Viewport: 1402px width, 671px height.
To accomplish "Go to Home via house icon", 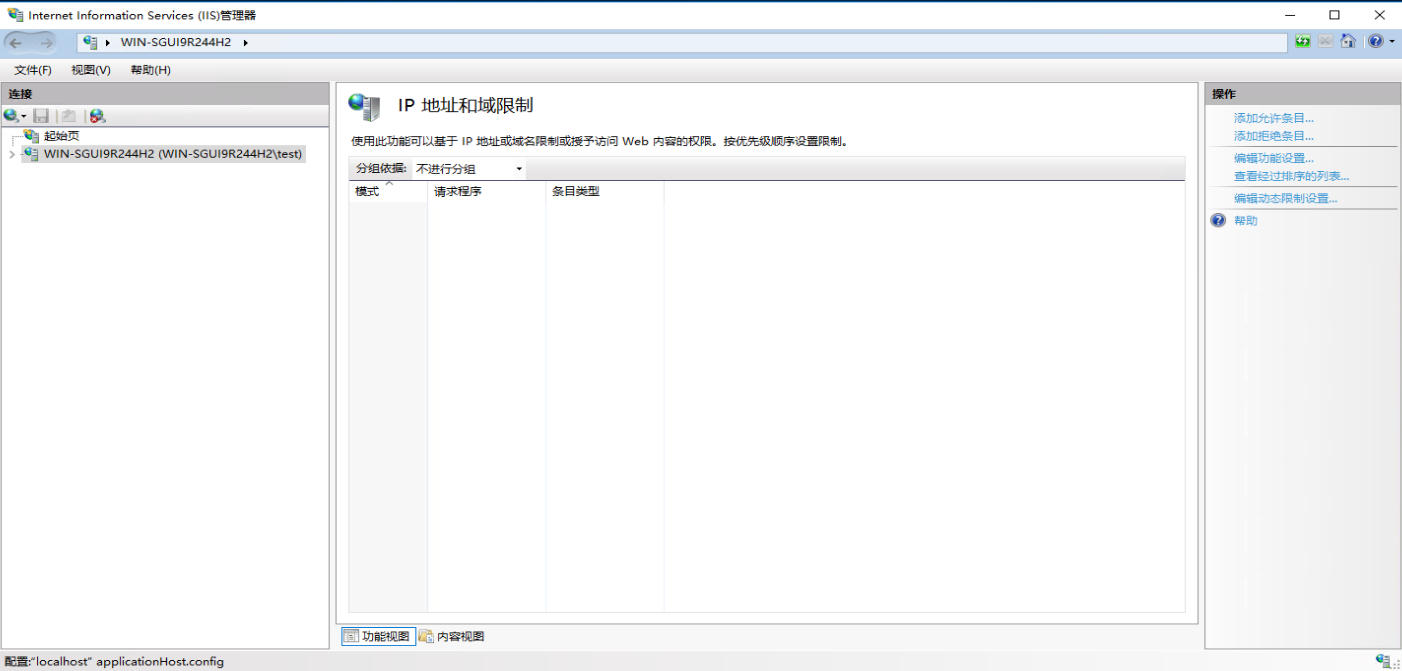I will click(1348, 41).
